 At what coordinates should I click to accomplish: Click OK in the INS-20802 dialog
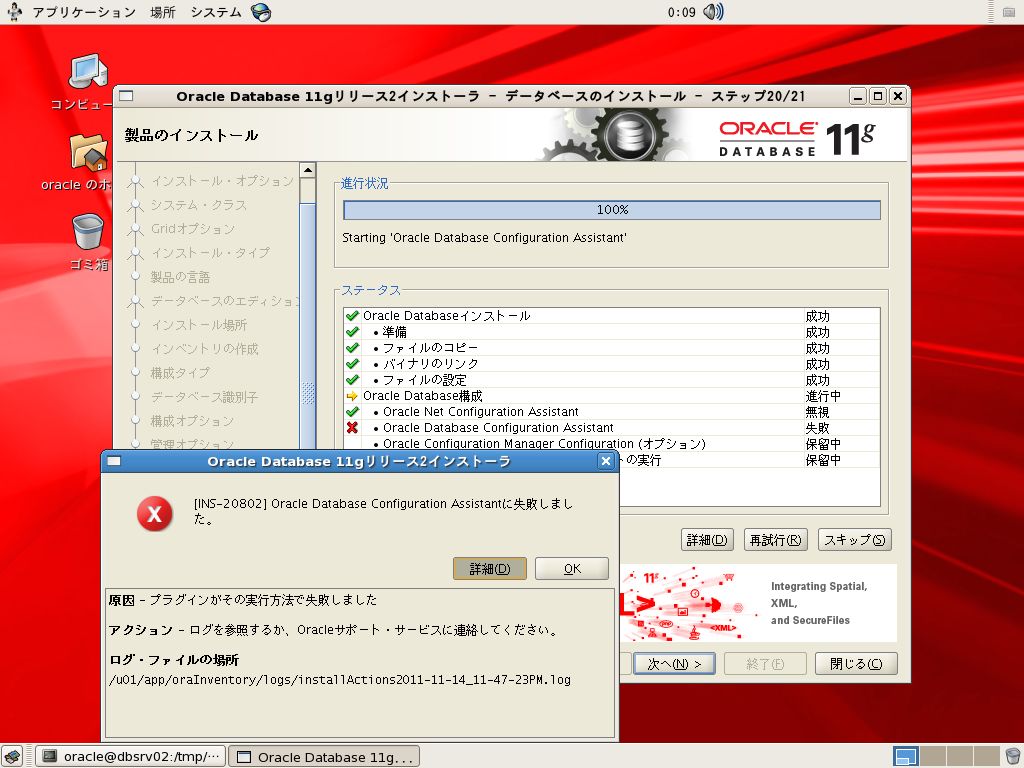click(572, 568)
